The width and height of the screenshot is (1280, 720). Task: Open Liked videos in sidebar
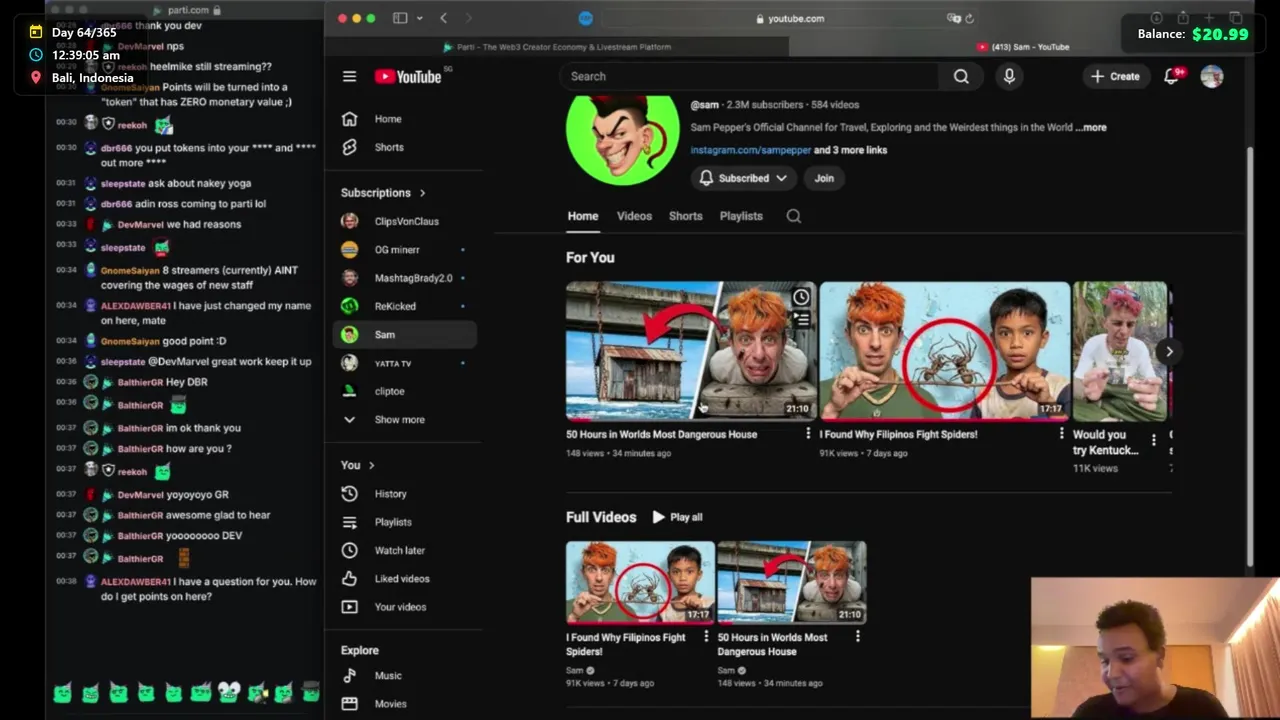pyautogui.click(x=404, y=578)
